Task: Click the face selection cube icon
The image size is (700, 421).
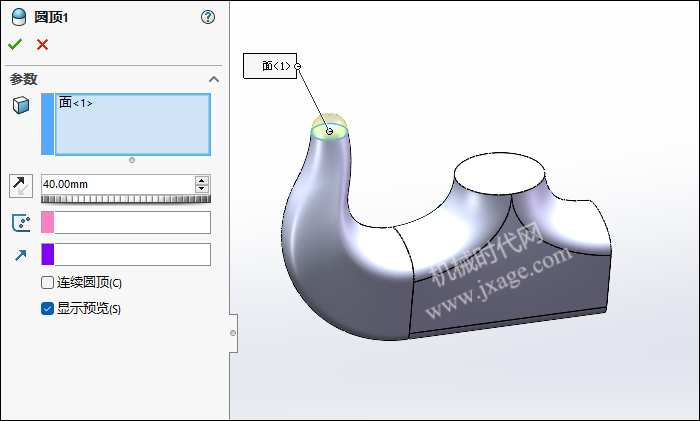Action: [x=21, y=105]
